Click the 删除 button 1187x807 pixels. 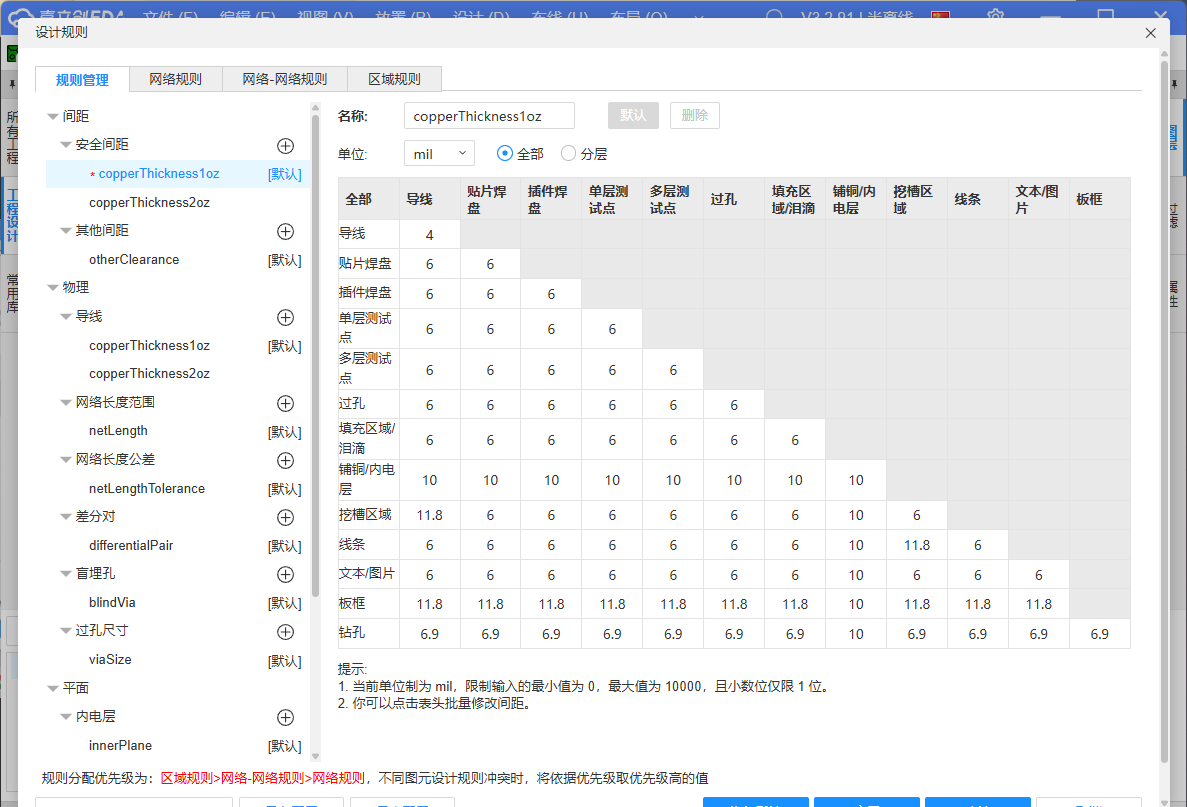694,116
